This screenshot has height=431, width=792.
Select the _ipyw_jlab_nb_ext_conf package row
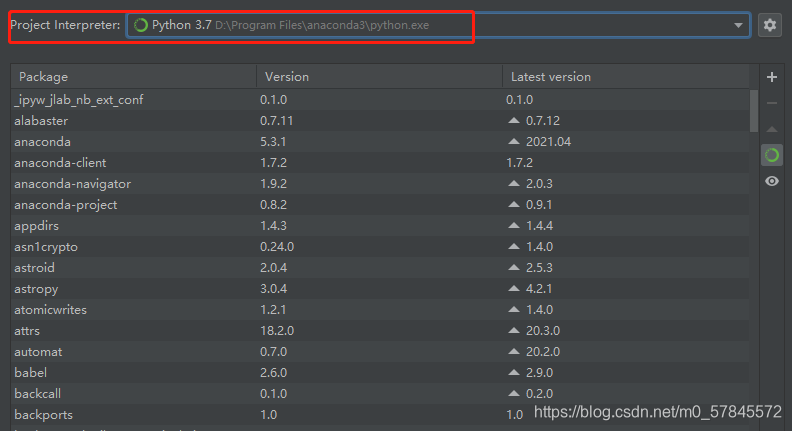[x=380, y=100]
